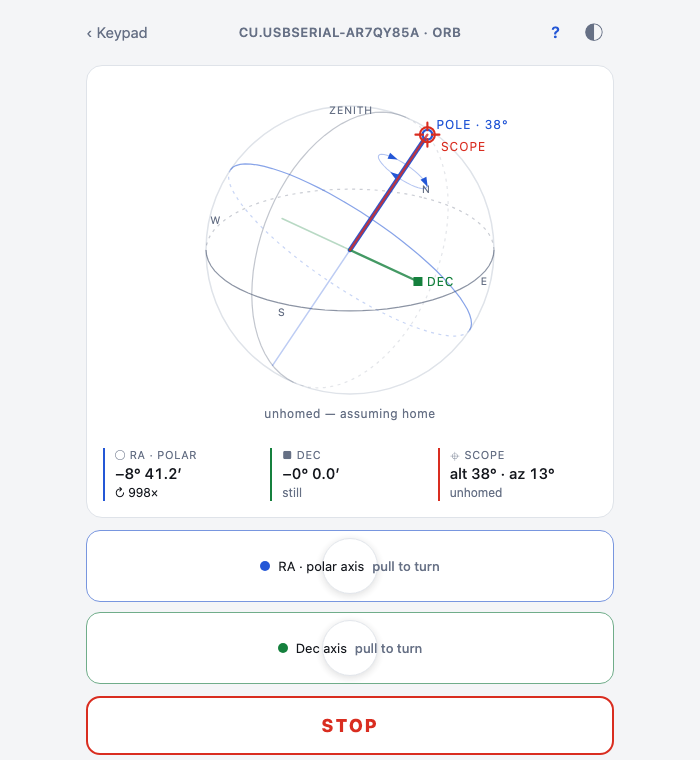Click the RA polar circle icon

pos(120,455)
